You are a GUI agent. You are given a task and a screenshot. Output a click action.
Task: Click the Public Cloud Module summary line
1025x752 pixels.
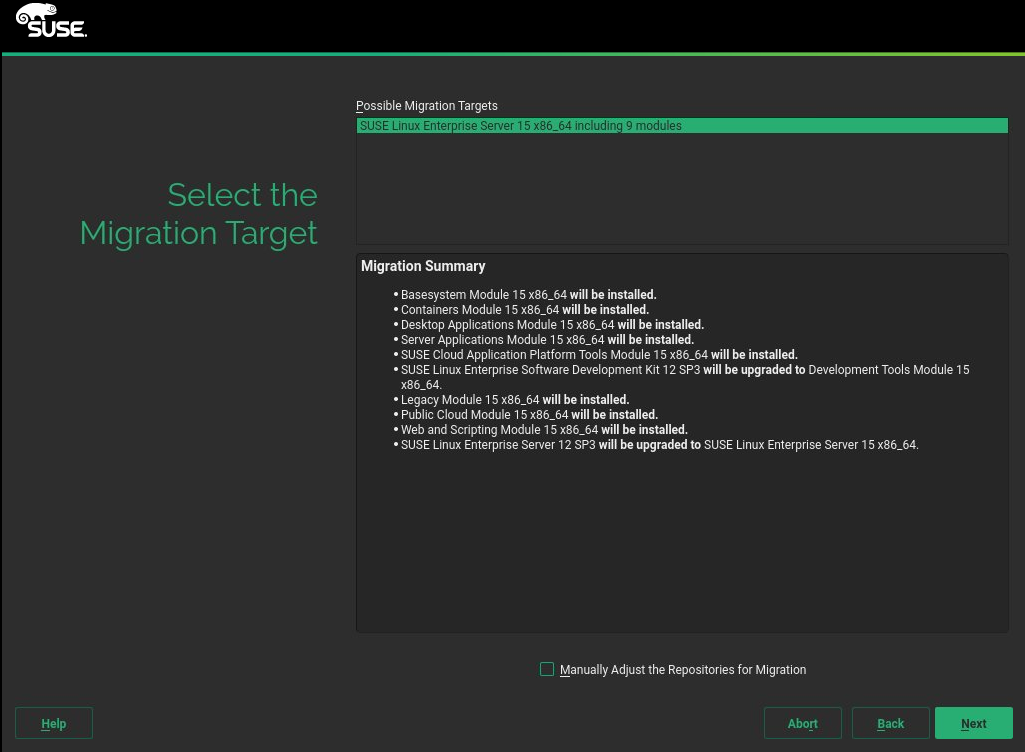[529, 415]
